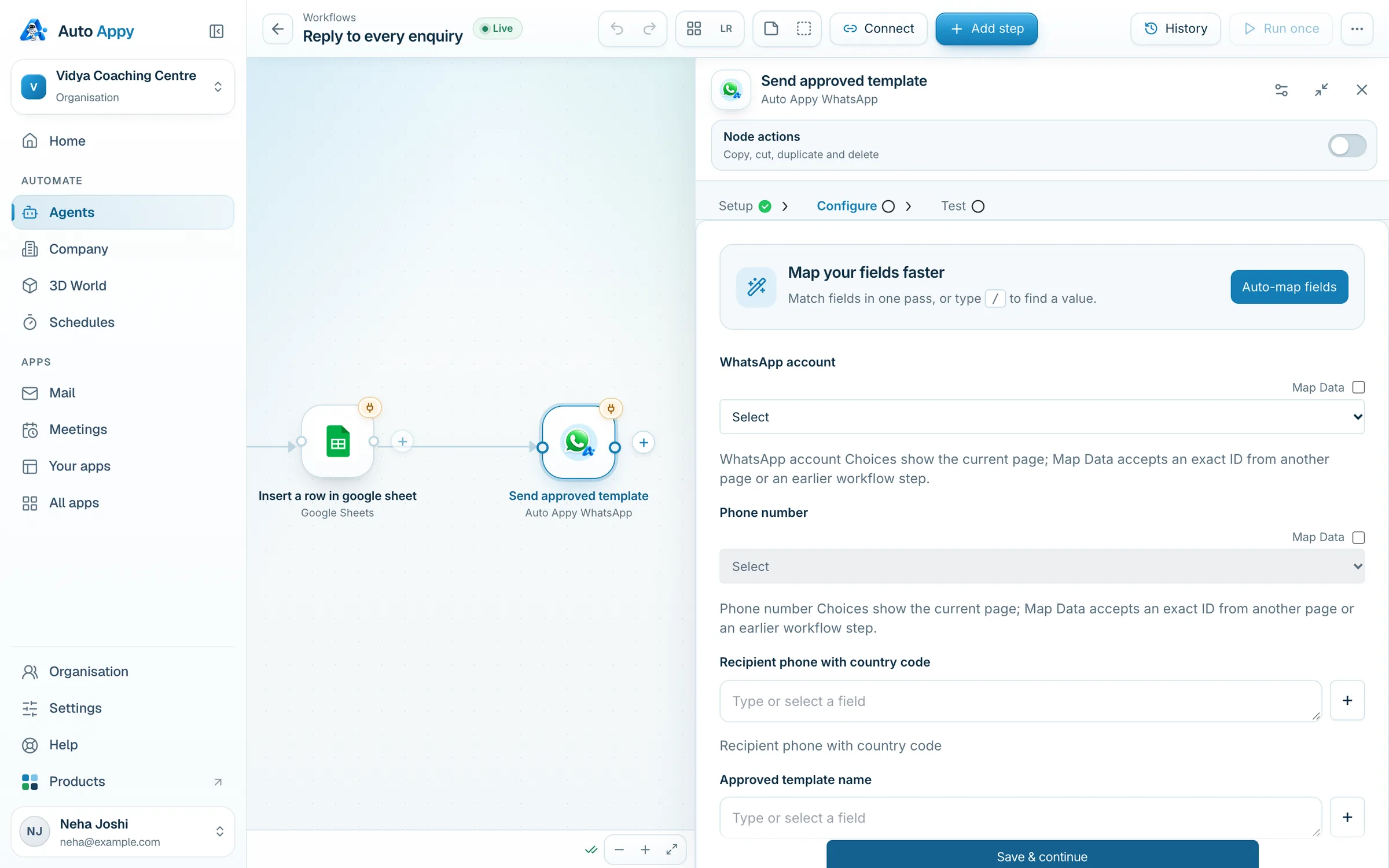
Task: Undo the last workflow change
Action: tap(617, 28)
